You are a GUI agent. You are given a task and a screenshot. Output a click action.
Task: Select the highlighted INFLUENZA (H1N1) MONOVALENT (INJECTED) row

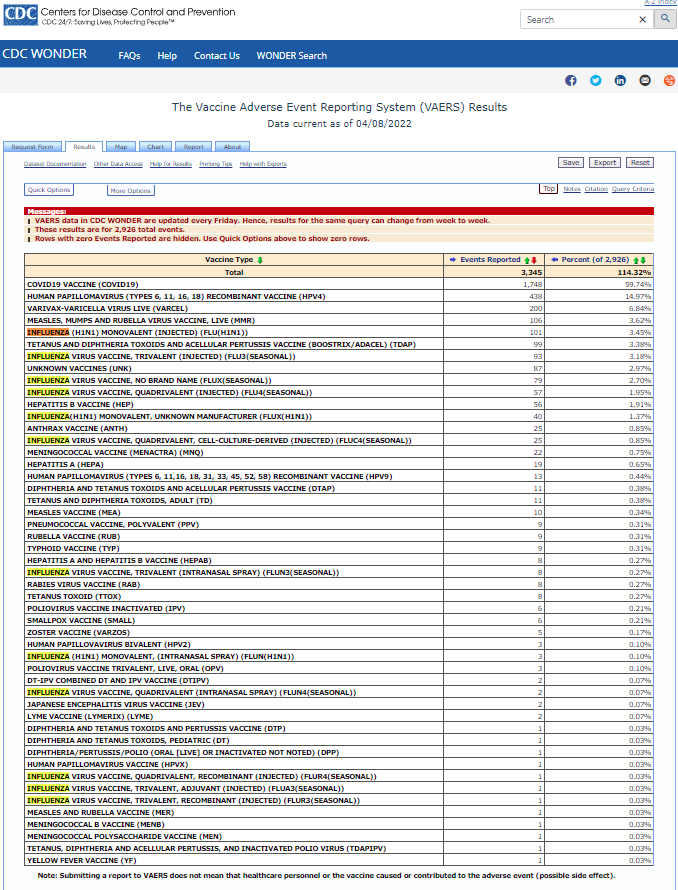pyautogui.click(x=338, y=333)
